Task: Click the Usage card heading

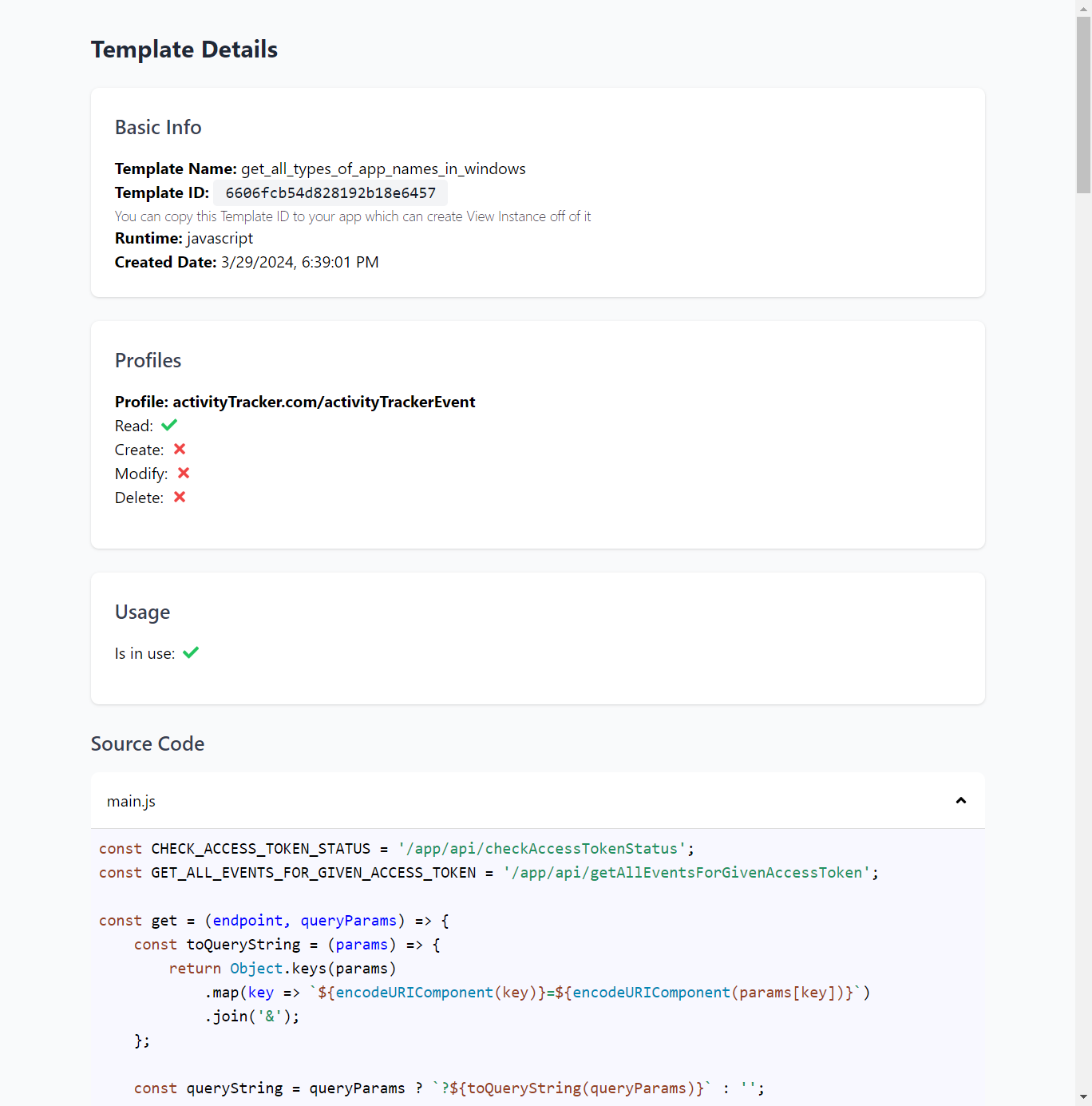Action: tap(143, 612)
